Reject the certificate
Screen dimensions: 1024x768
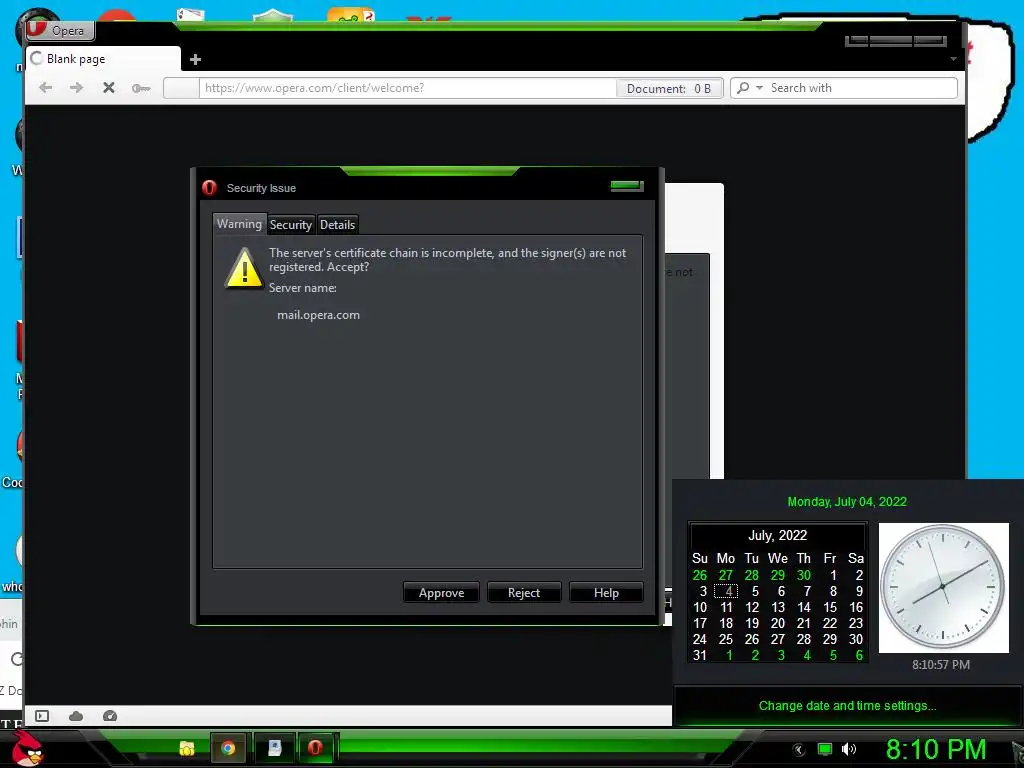[524, 593]
